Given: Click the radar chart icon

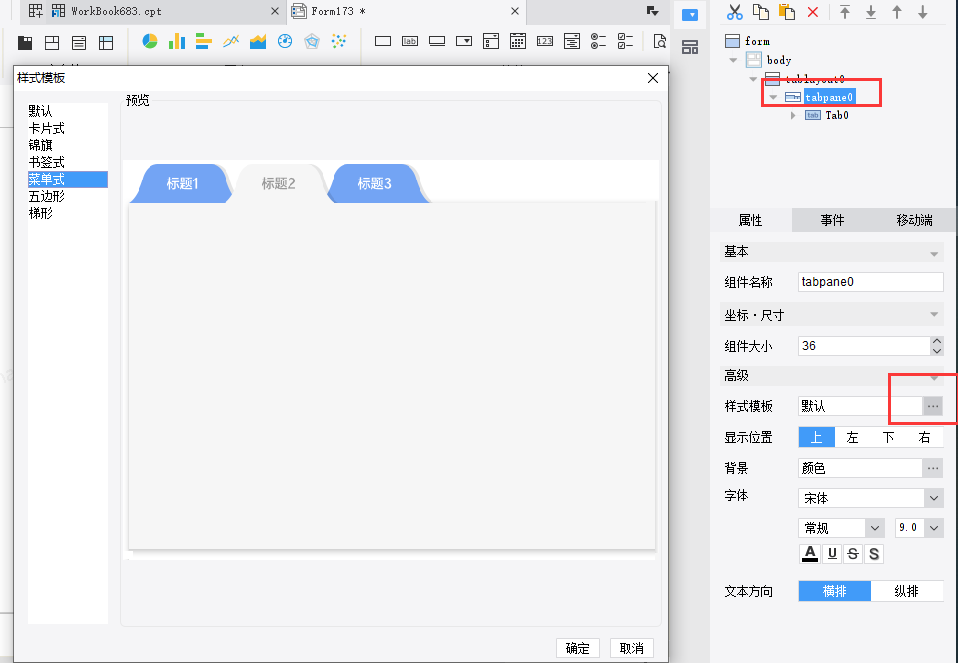Looking at the screenshot, I should [x=312, y=42].
